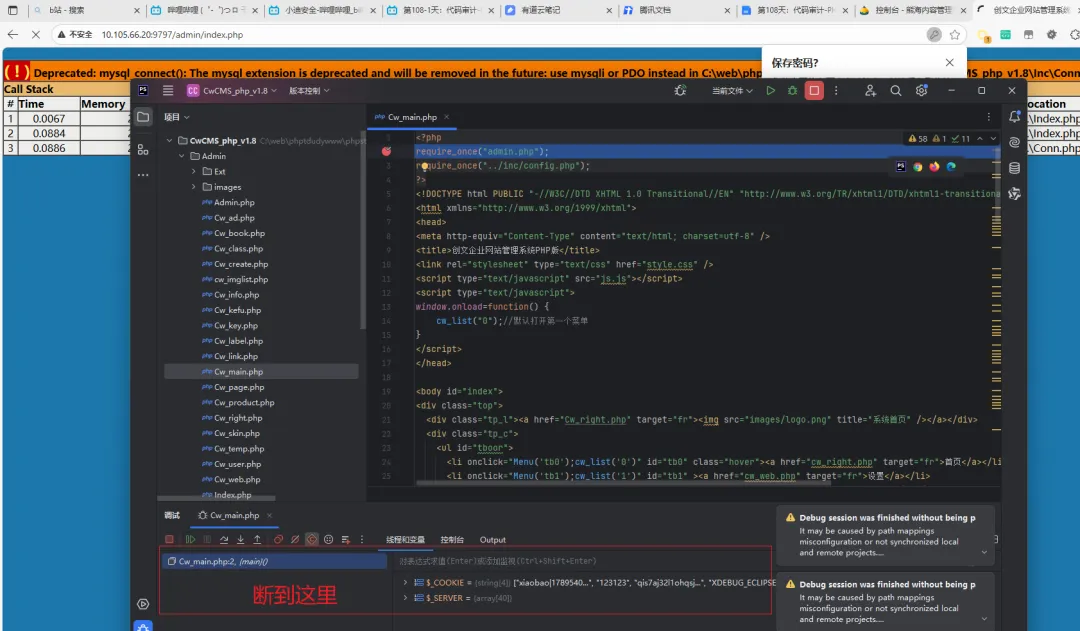1080x631 pixels.
Task: Expand the first Debug session notification
Action: point(984,552)
